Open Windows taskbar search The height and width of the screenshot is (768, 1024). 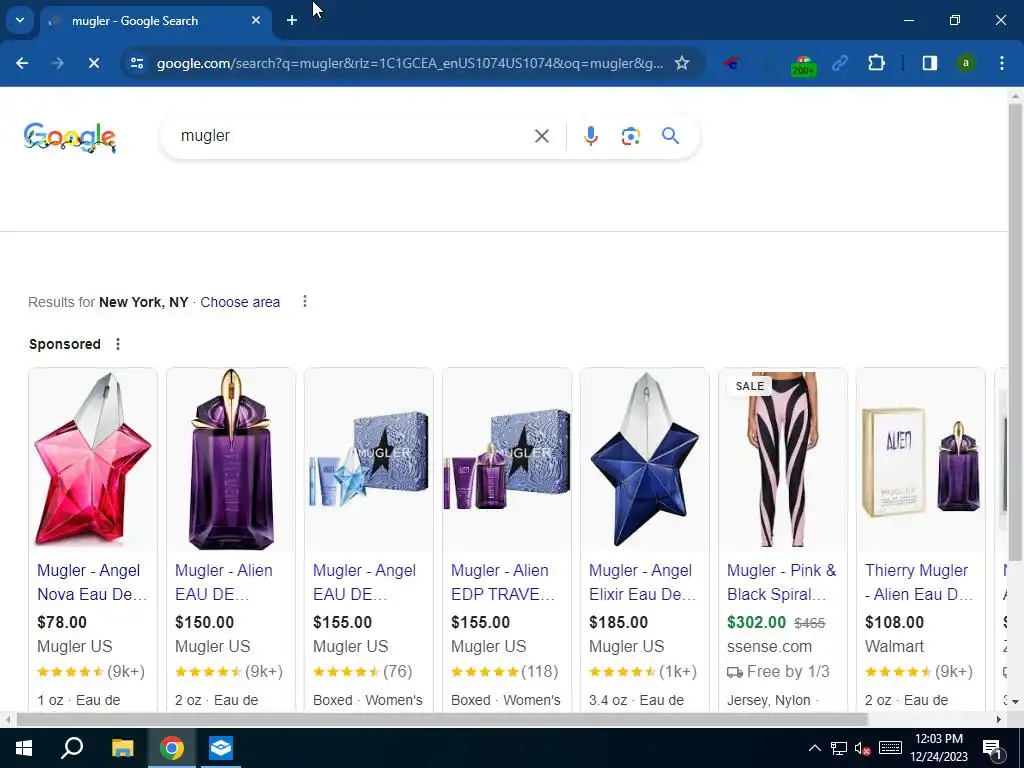click(x=72, y=748)
